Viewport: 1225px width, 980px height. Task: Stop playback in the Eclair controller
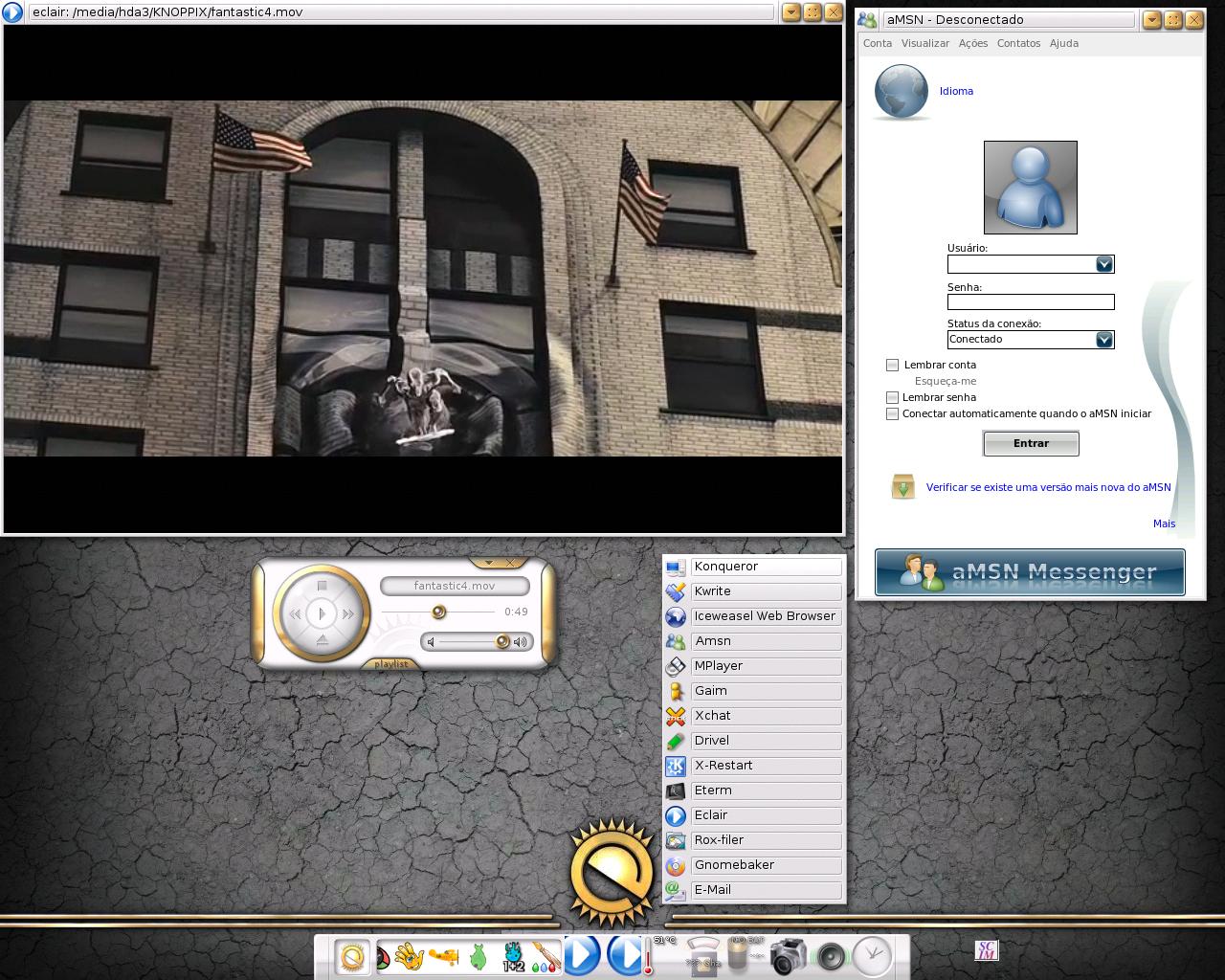tap(323, 586)
